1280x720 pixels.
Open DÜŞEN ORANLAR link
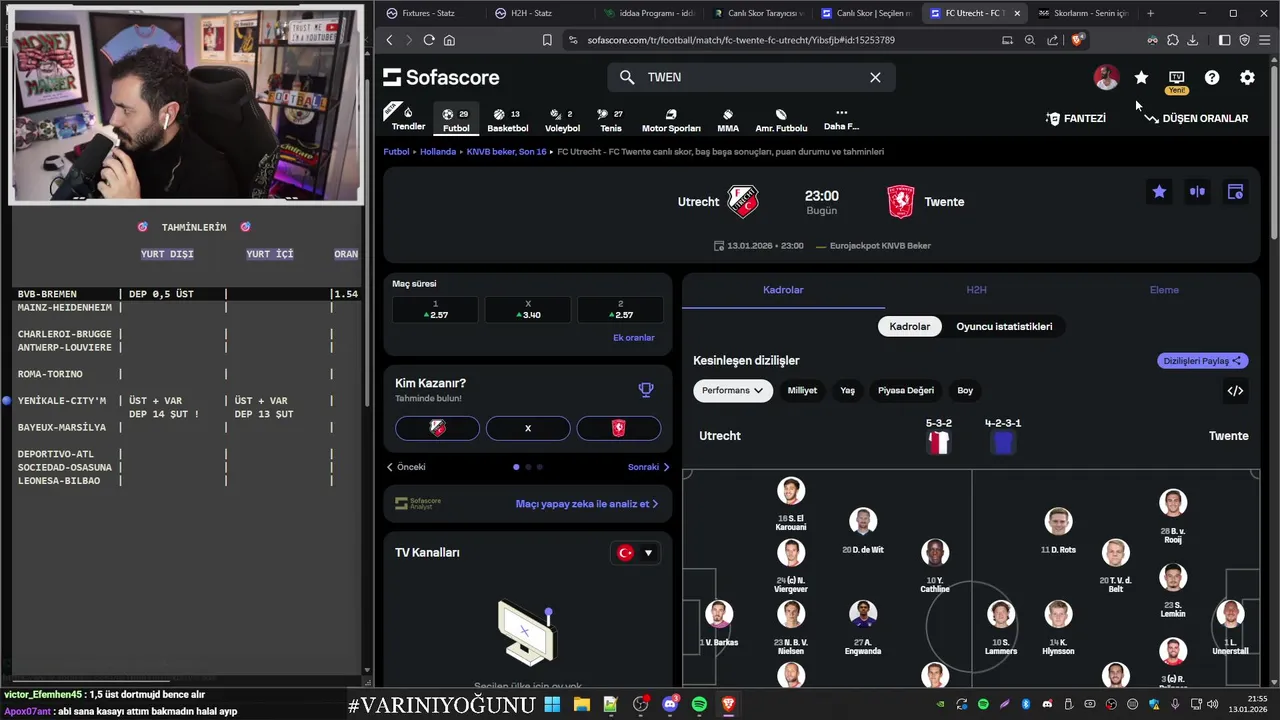click(x=1196, y=118)
